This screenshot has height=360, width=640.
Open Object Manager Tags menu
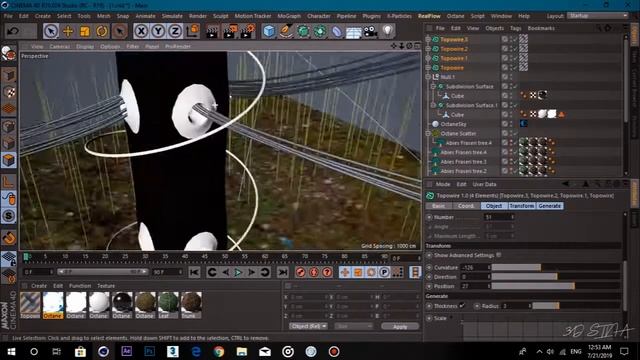(516, 28)
